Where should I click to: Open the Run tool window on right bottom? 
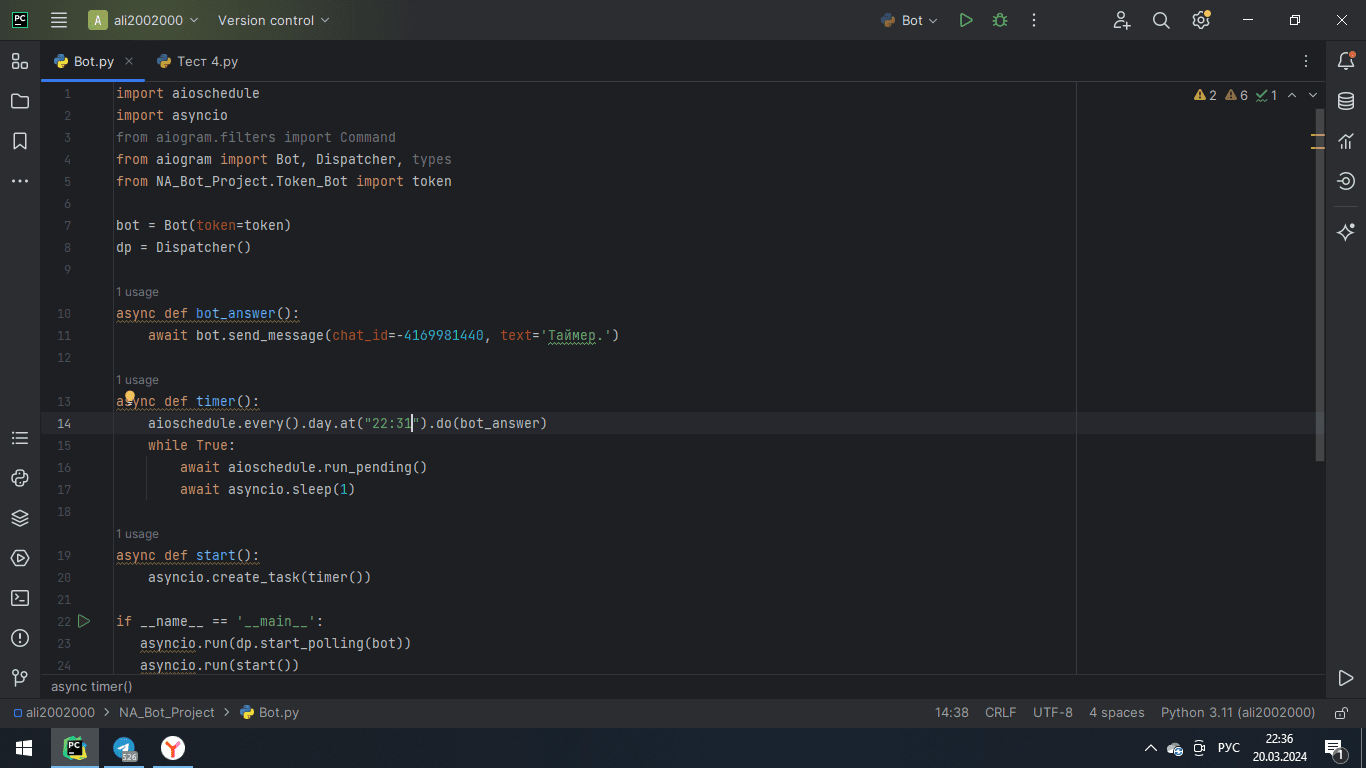[1346, 678]
